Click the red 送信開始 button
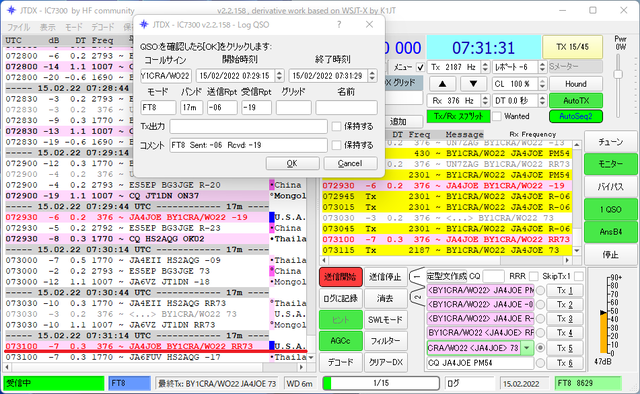Screen dimensions: 640x394 tap(340, 277)
